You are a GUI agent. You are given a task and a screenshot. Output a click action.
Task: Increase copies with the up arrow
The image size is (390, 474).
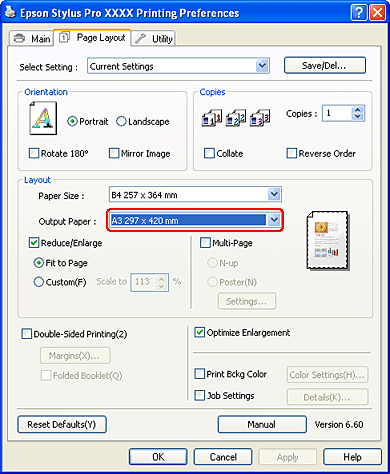click(x=358, y=110)
